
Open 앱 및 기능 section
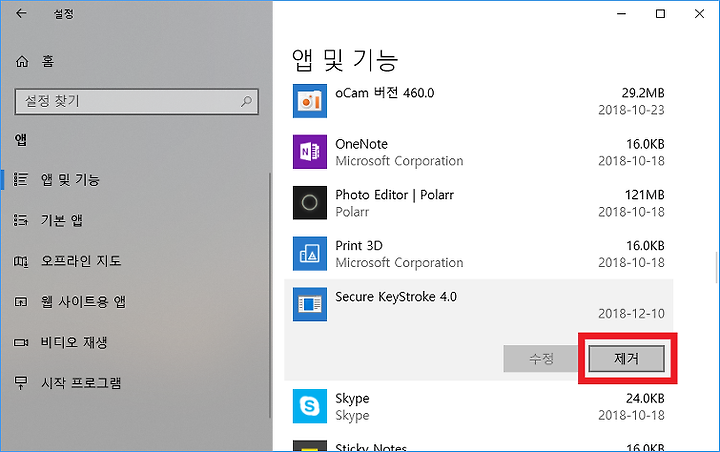pyautogui.click(x=70, y=180)
